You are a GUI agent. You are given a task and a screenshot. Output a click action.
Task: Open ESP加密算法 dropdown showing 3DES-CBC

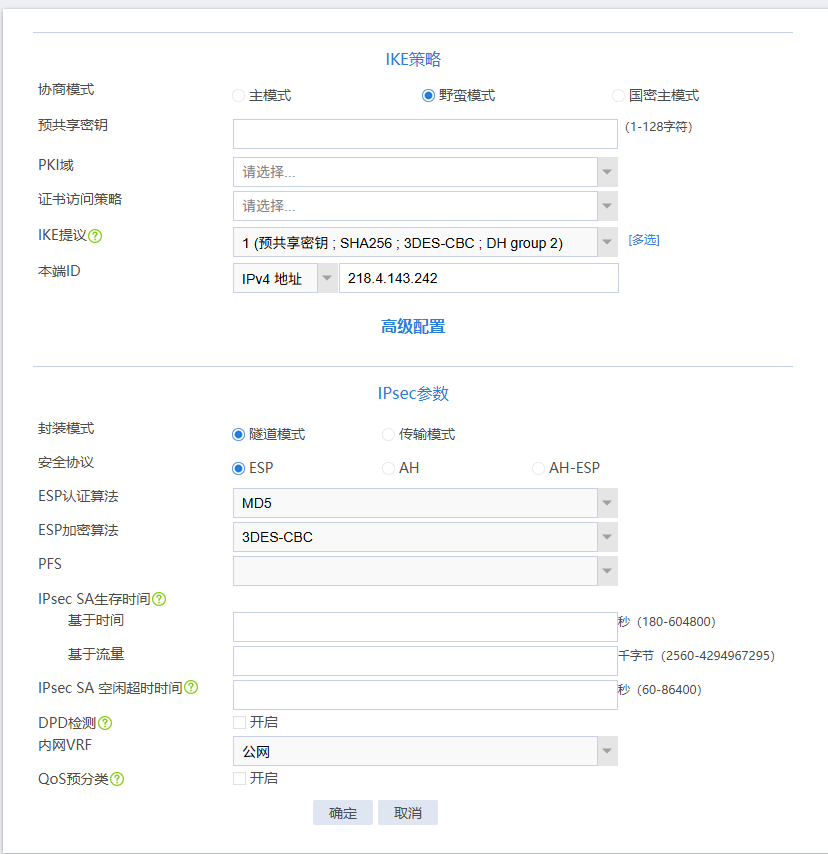425,537
